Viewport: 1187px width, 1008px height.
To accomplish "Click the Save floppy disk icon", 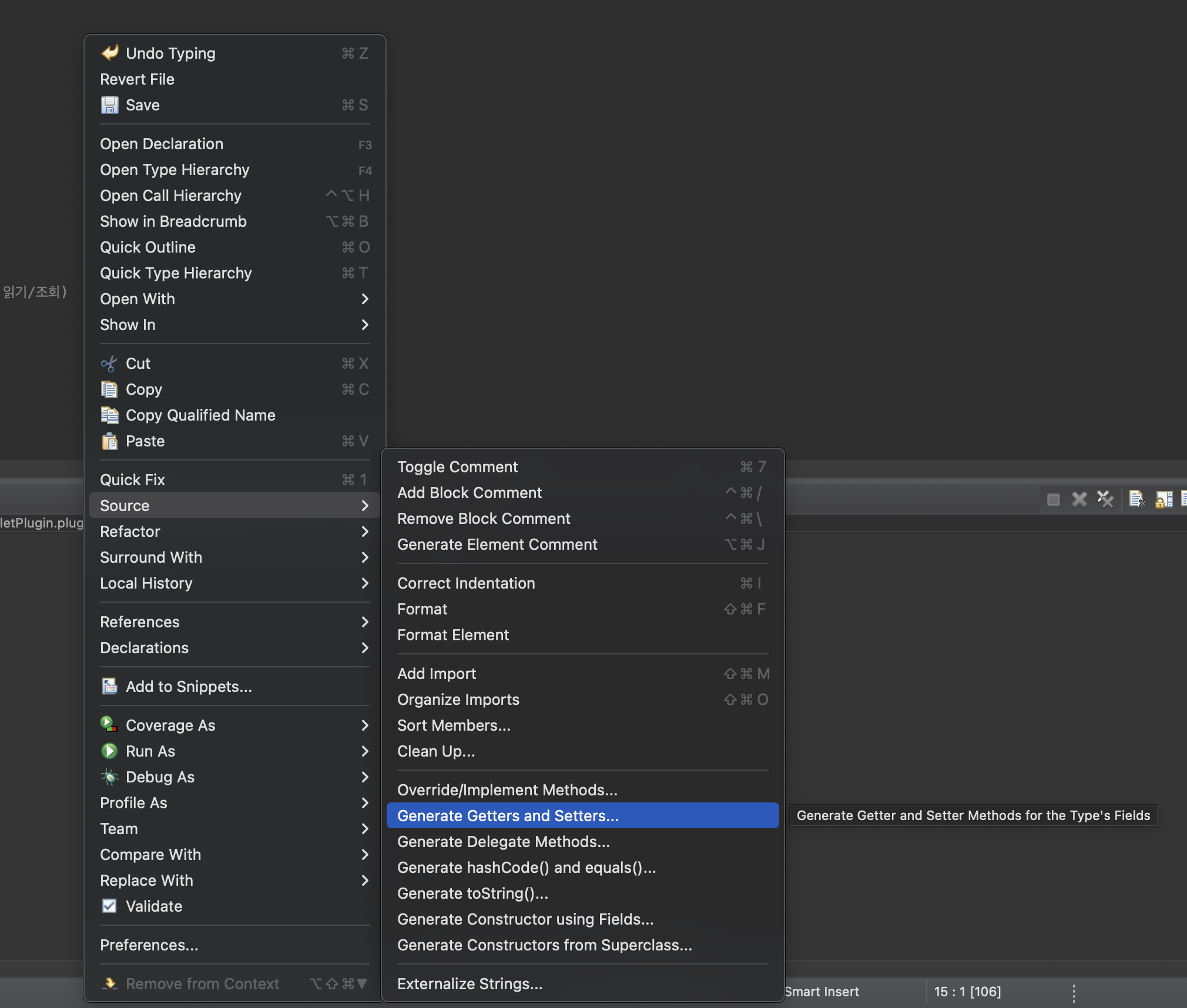I will (110, 105).
